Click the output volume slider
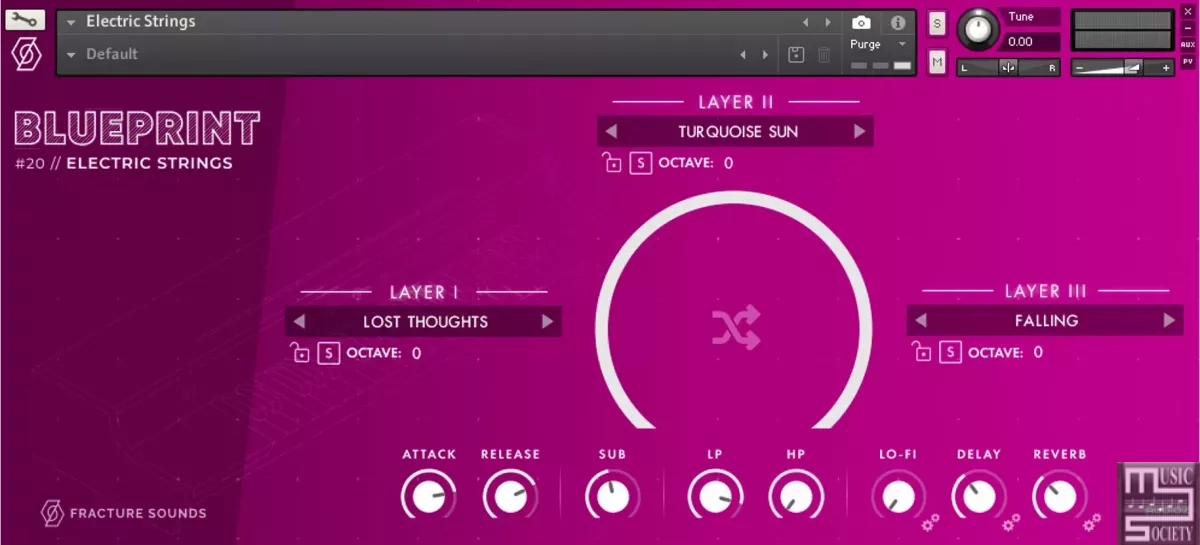The image size is (1200, 545). pyautogui.click(x=1121, y=68)
